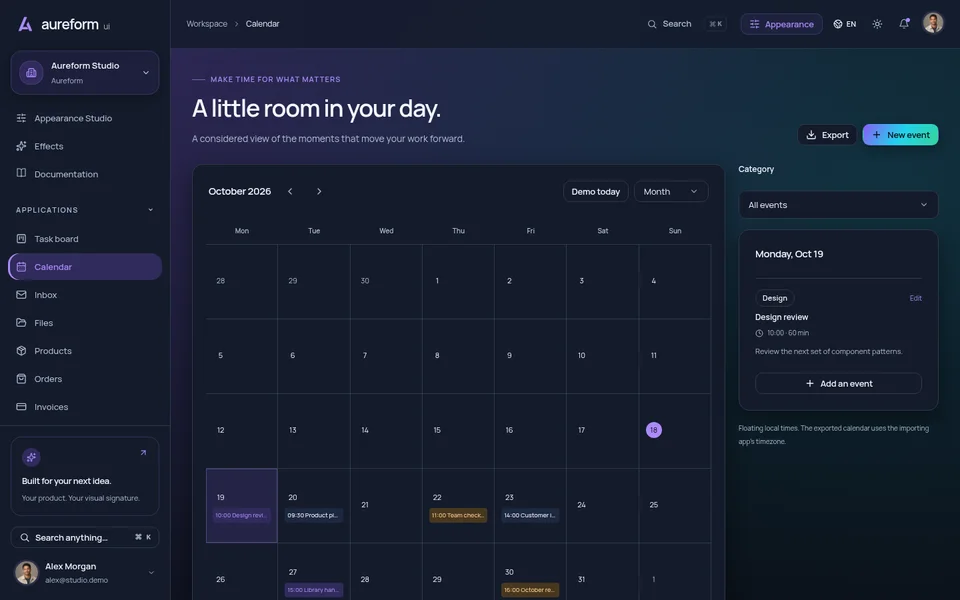Viewport: 960px width, 600px height.
Task: Open Effects from the sidebar
Action: pyautogui.click(x=85, y=146)
